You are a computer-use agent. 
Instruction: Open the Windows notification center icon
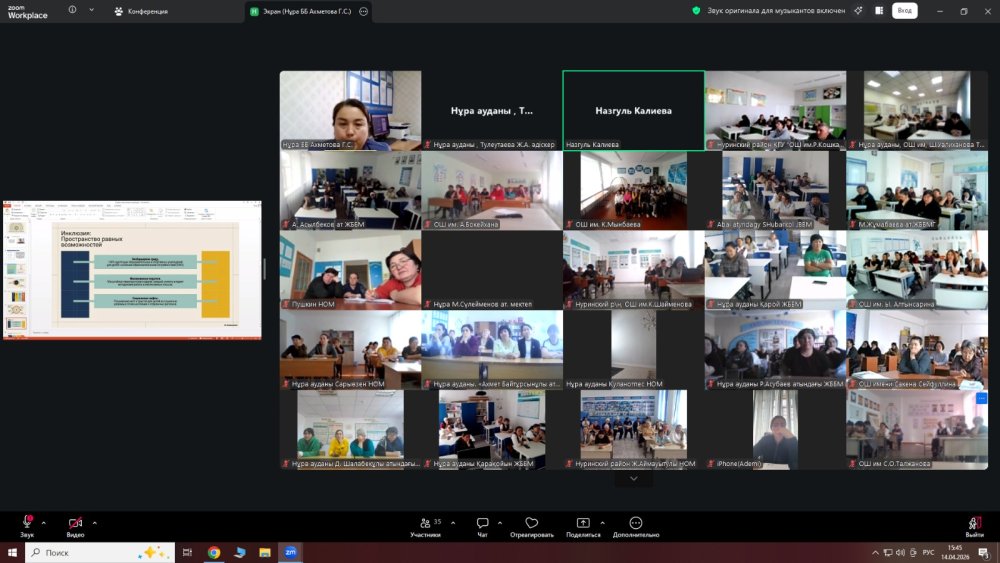pyautogui.click(x=983, y=552)
